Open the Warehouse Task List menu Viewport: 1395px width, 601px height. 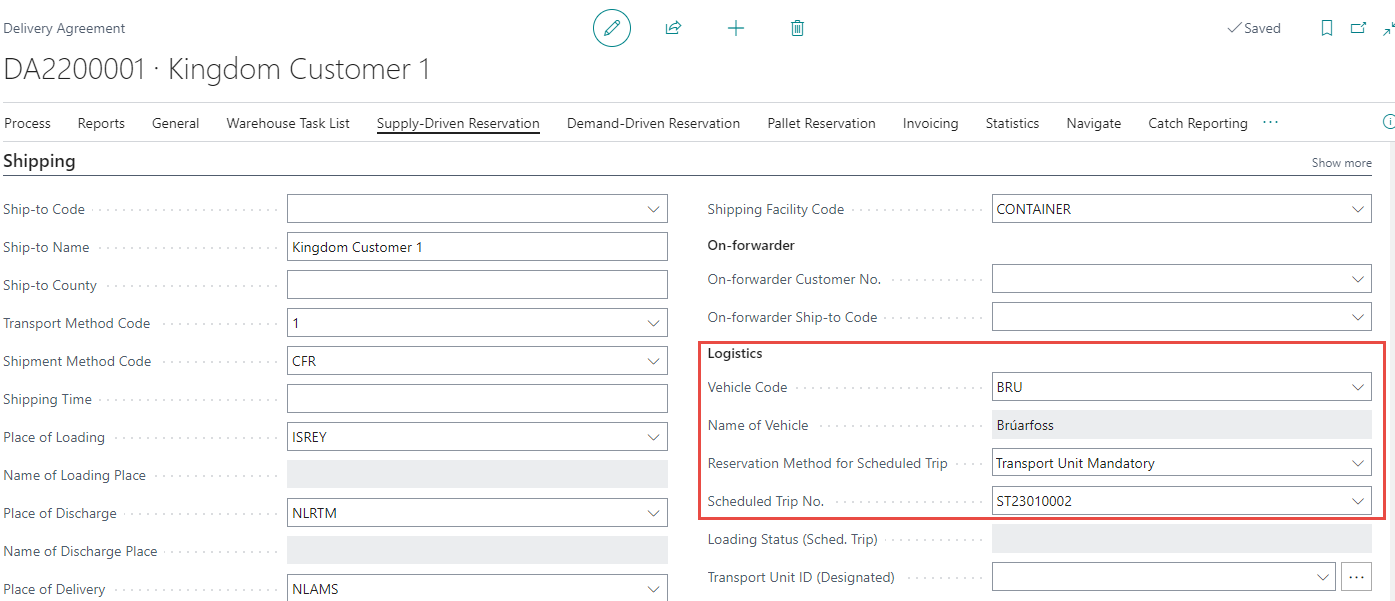point(288,123)
